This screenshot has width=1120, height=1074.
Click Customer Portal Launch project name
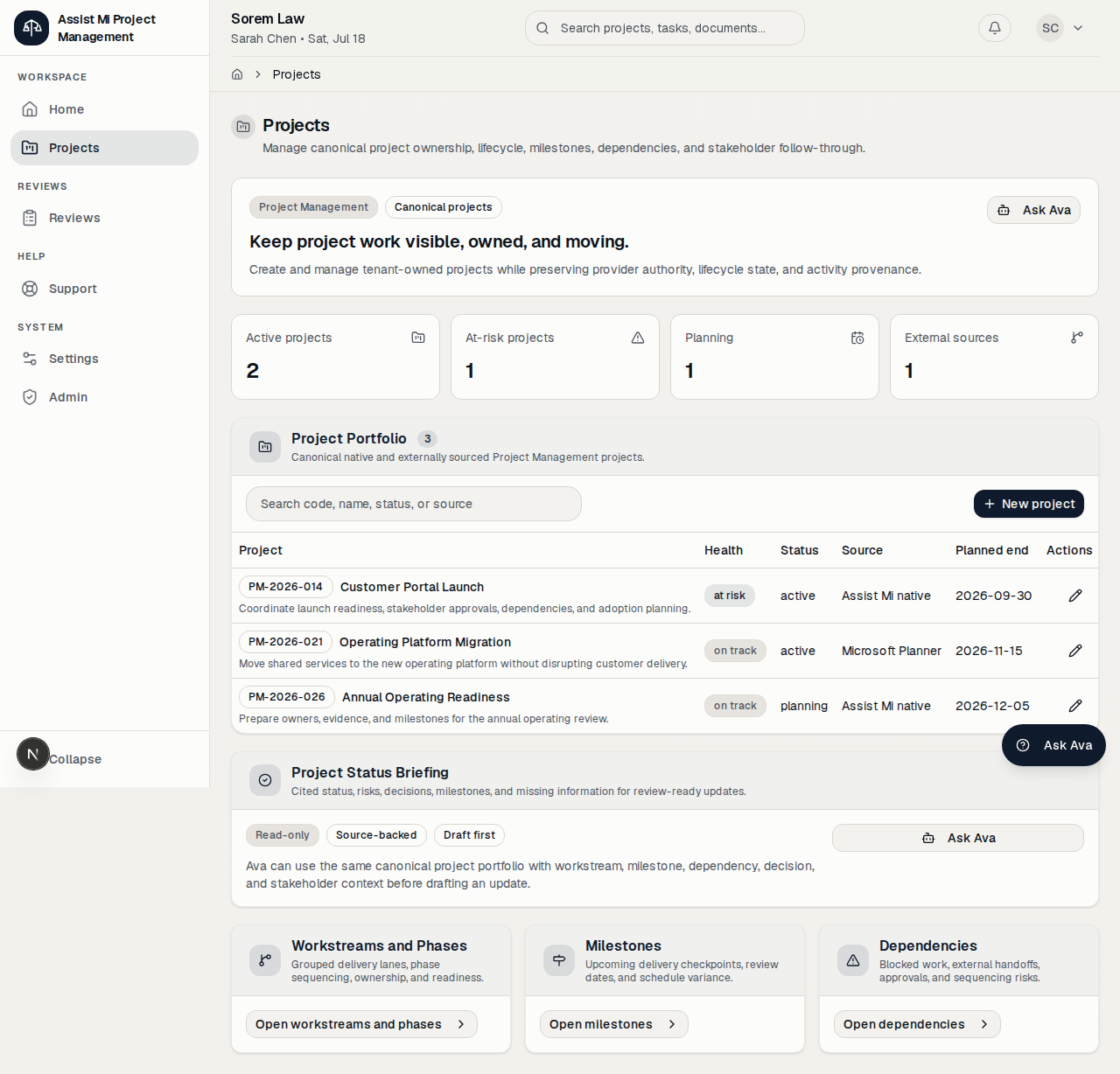(x=412, y=587)
